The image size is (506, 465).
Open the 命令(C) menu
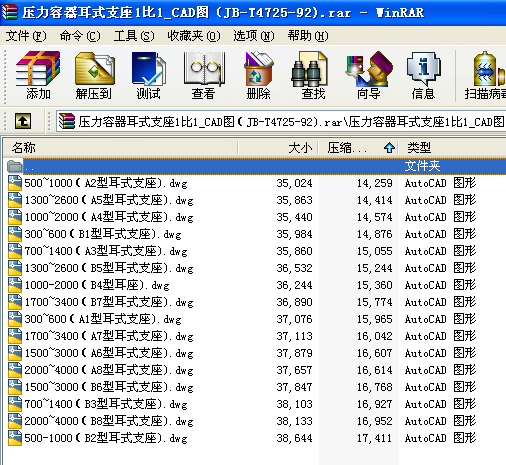point(80,36)
